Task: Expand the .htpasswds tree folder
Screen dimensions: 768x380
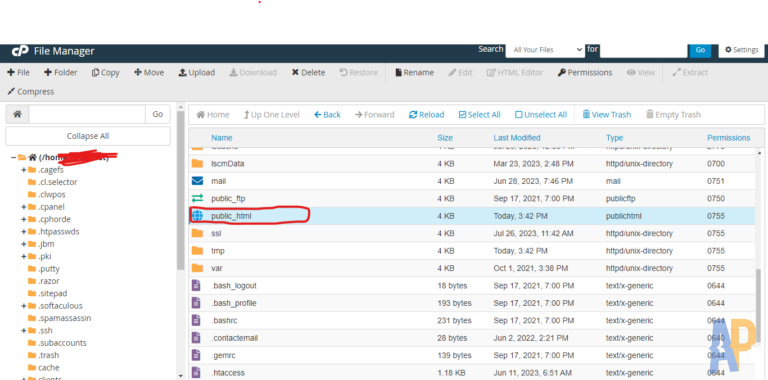Action: (x=24, y=232)
